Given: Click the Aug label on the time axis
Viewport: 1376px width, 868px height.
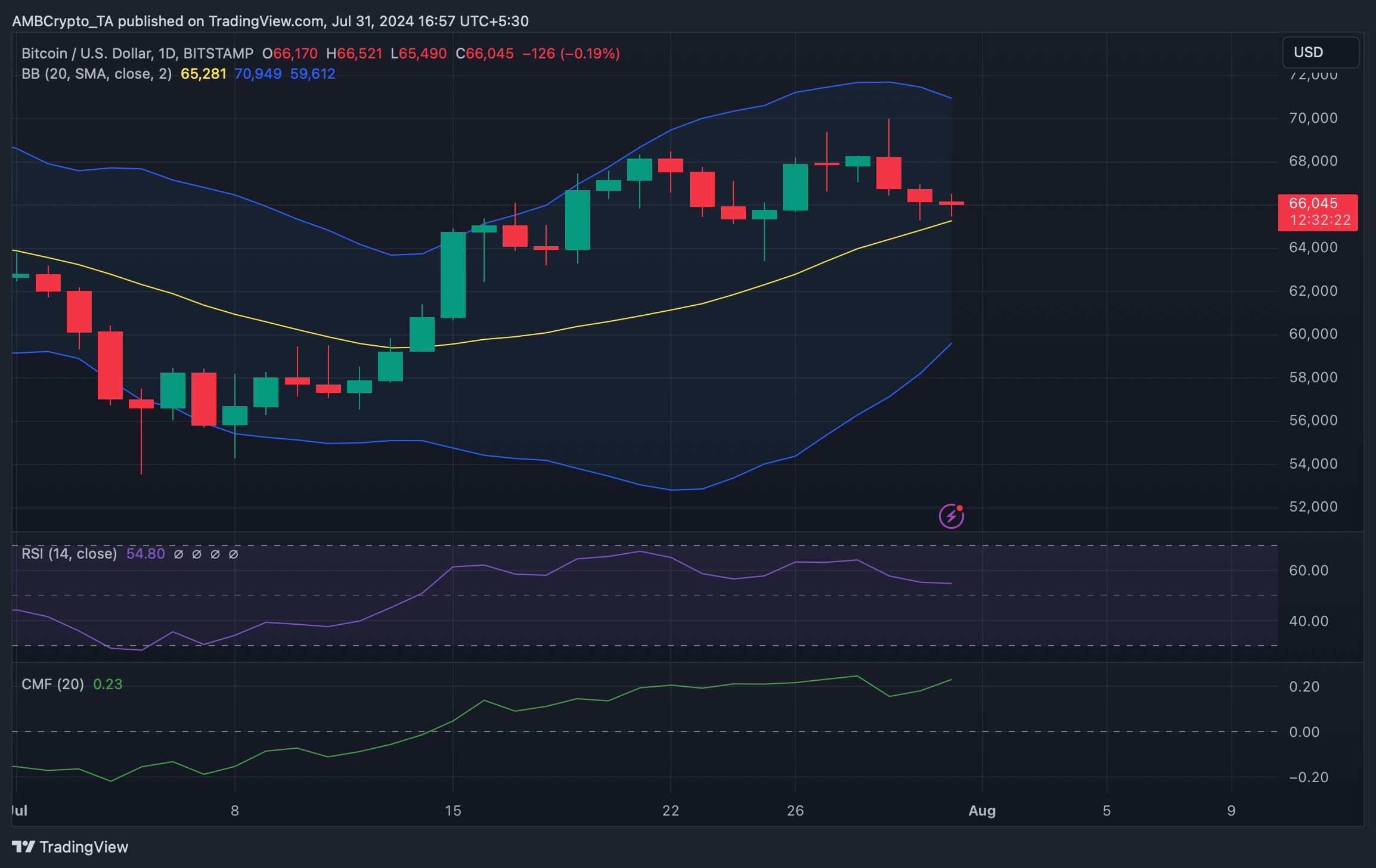Looking at the screenshot, I should coord(982,811).
